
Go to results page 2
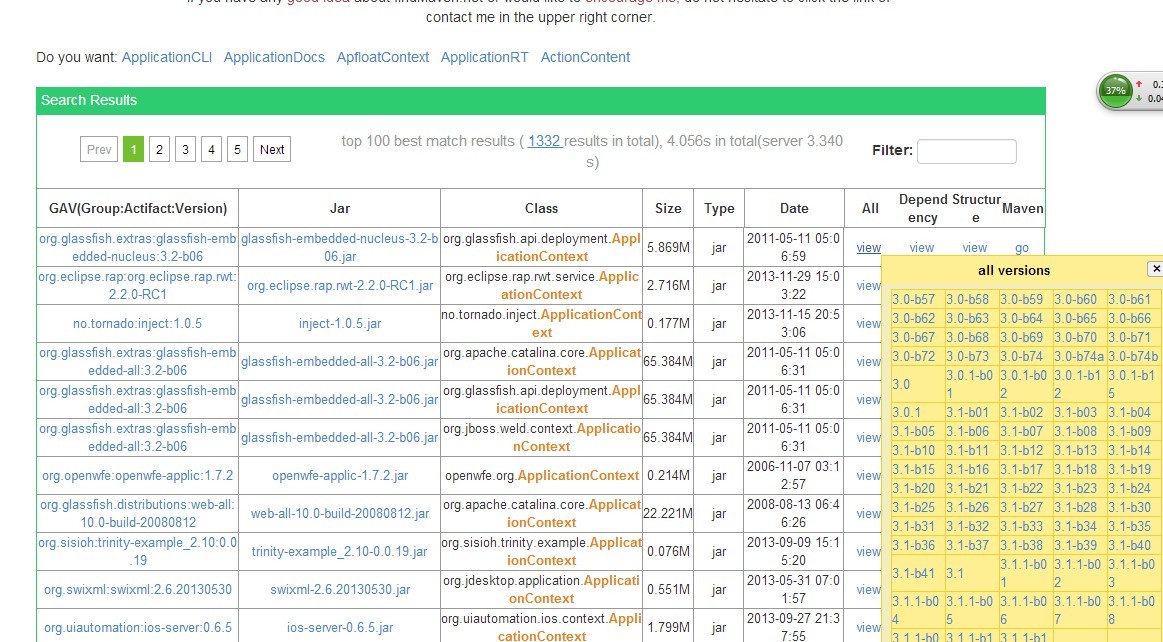tap(159, 149)
